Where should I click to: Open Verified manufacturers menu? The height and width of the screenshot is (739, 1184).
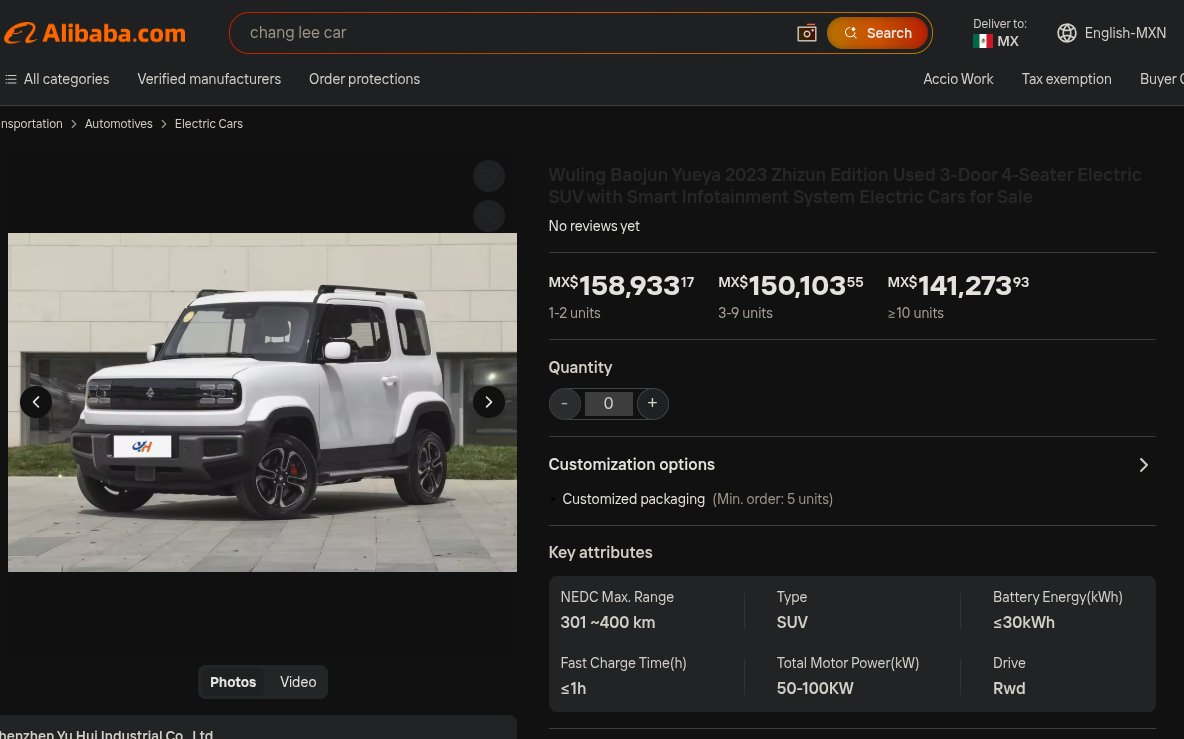(209, 79)
